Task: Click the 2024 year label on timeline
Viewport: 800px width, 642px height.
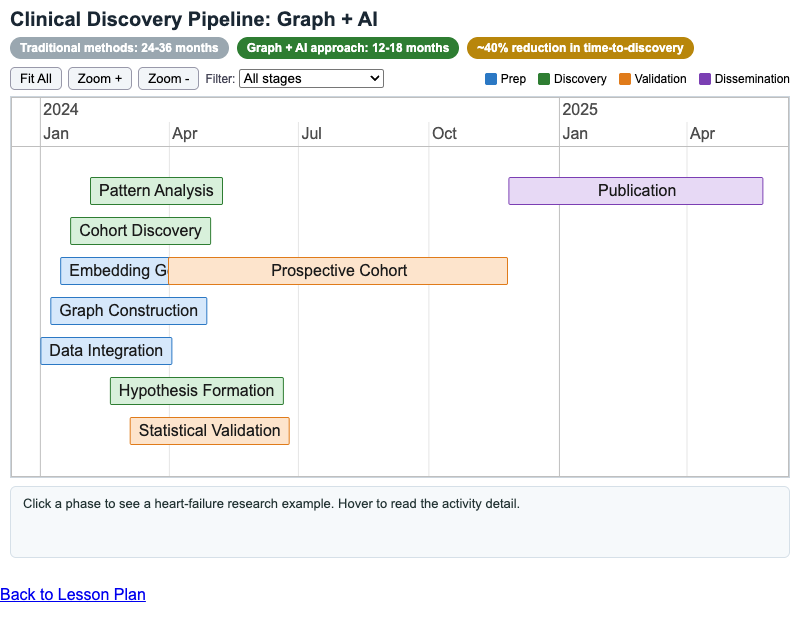Action: 61,109
